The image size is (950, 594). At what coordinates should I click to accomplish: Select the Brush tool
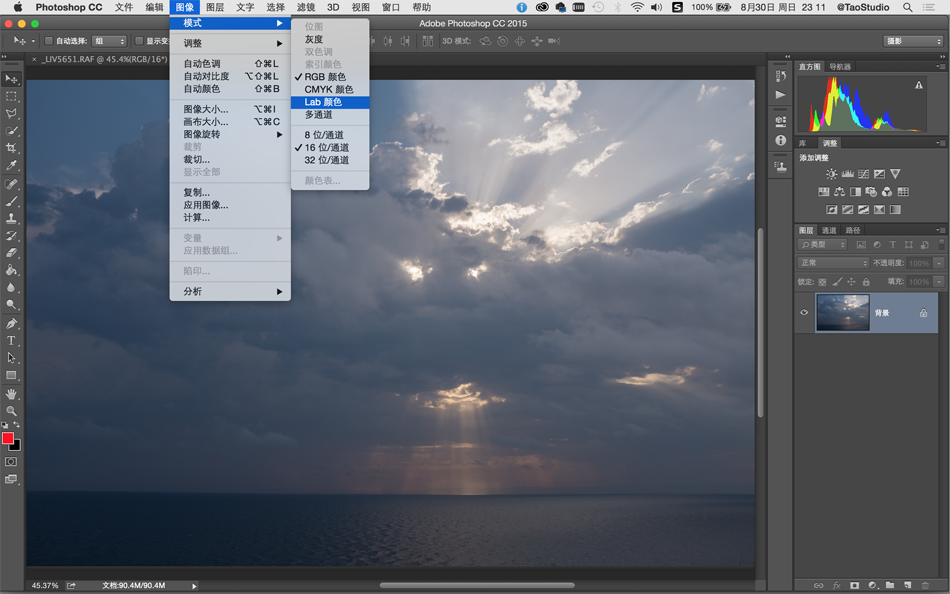click(11, 201)
